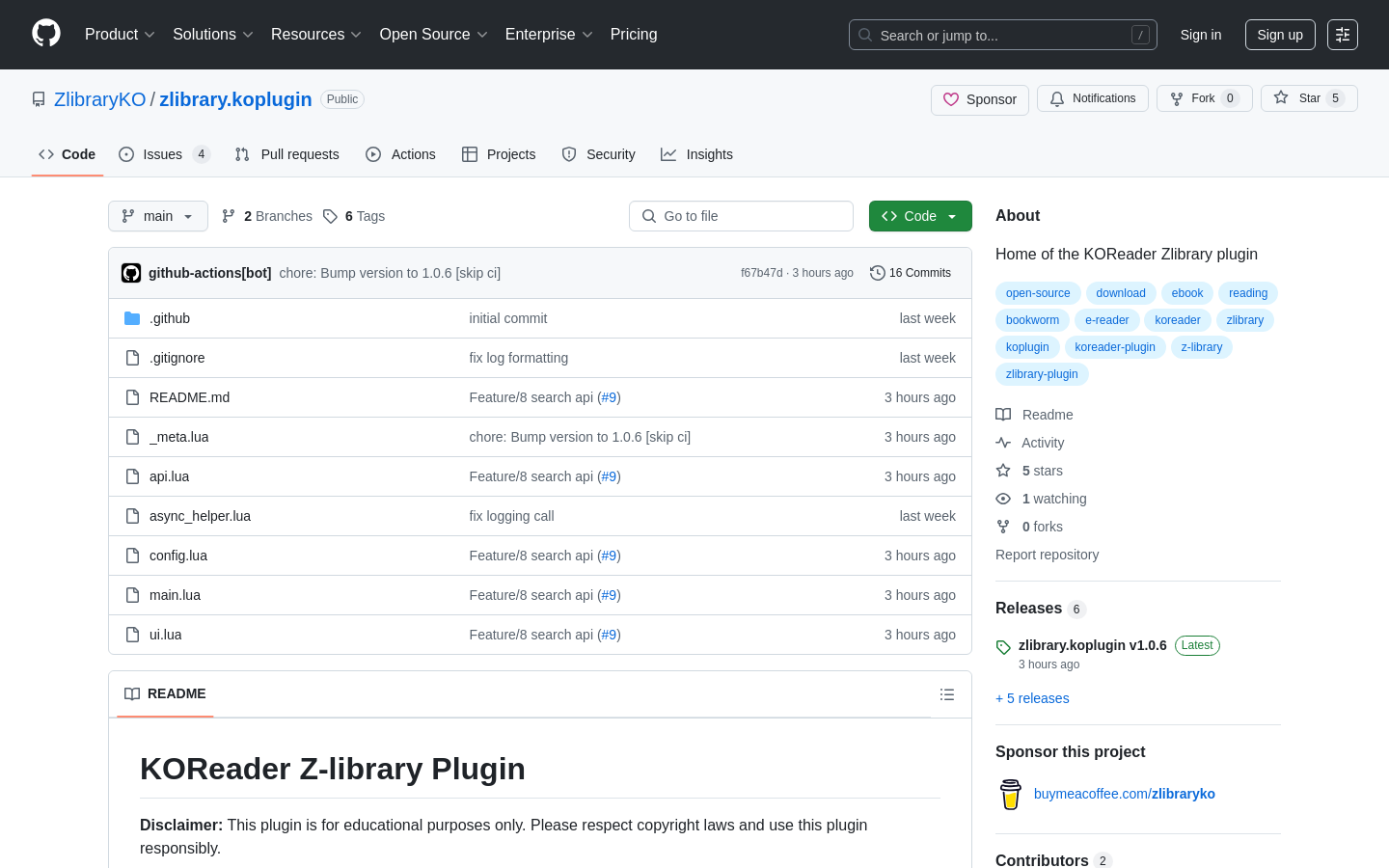View the 1 watching link
The image size is (1389, 868).
1042,499
